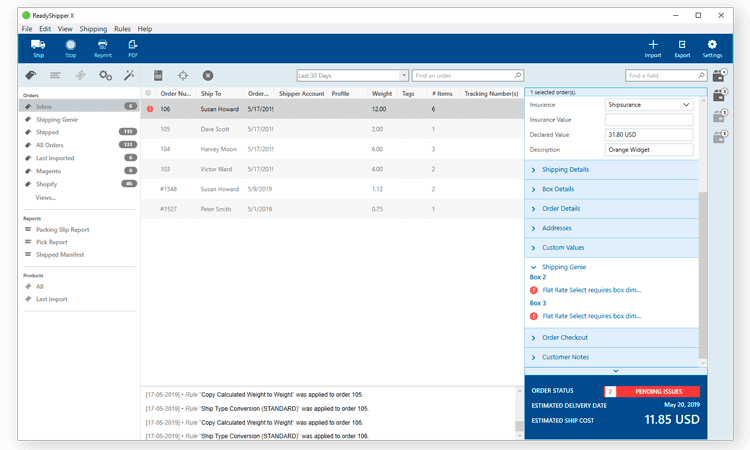Click the magic wand icon
This screenshot has height=450, width=750.
coord(129,75)
